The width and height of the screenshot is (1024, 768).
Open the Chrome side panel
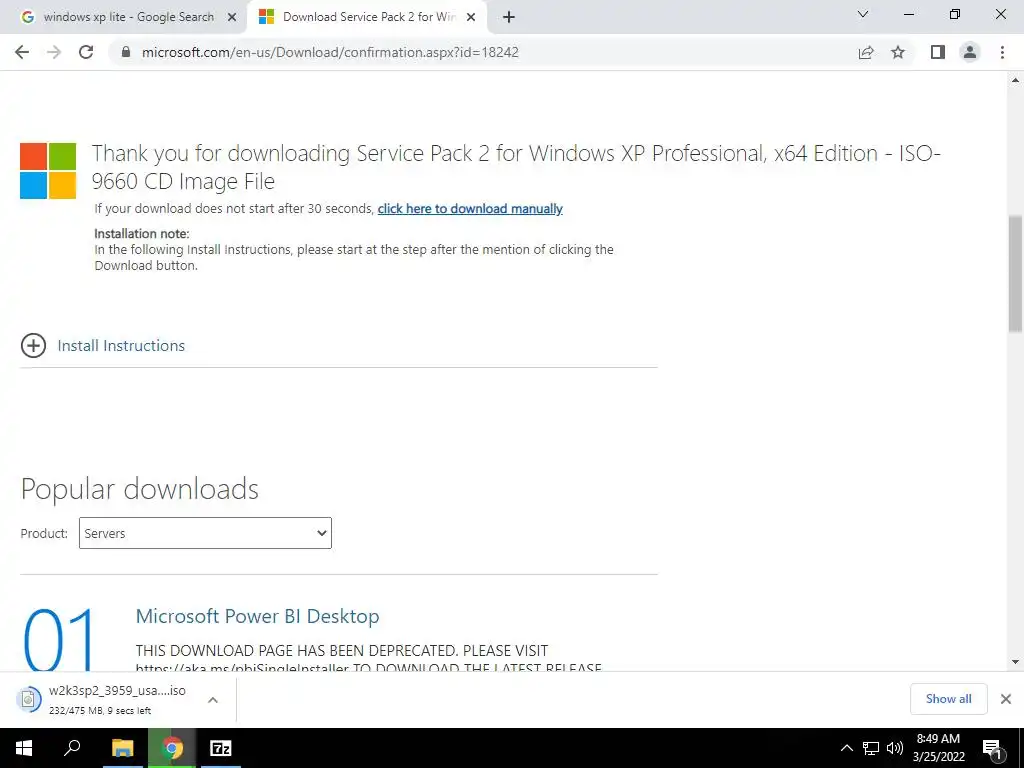pyautogui.click(x=938, y=52)
